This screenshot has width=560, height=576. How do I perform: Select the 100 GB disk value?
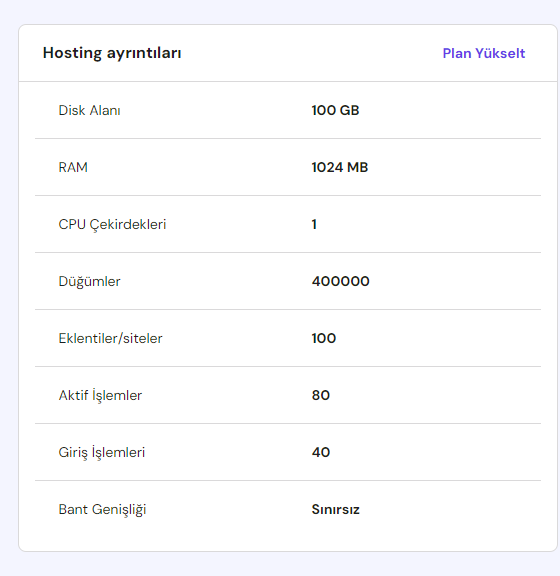point(335,110)
